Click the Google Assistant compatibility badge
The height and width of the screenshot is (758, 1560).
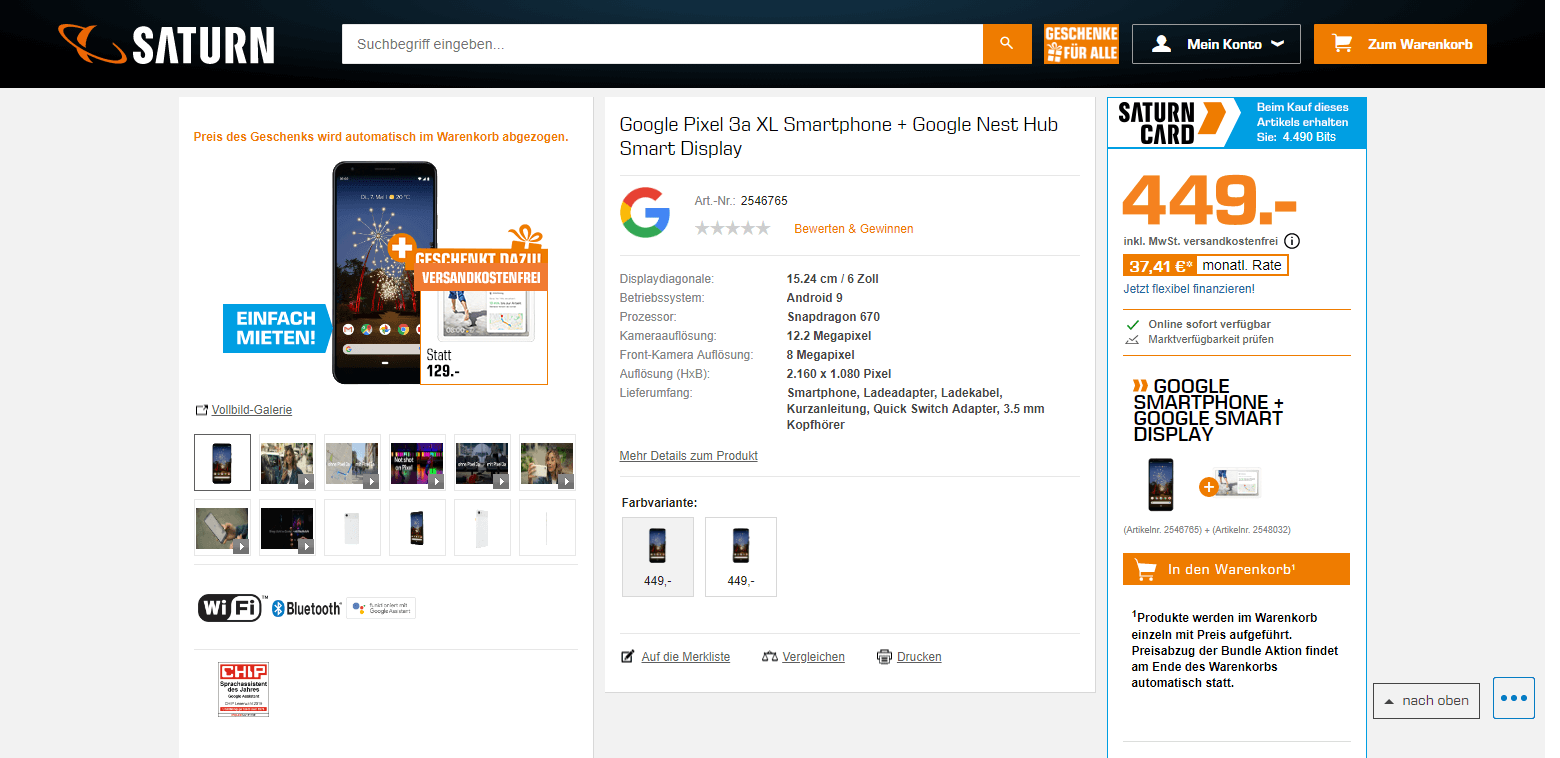(381, 608)
